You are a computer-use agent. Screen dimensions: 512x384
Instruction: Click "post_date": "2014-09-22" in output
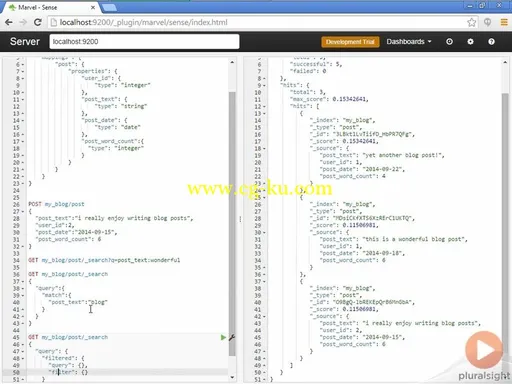(x=362, y=169)
